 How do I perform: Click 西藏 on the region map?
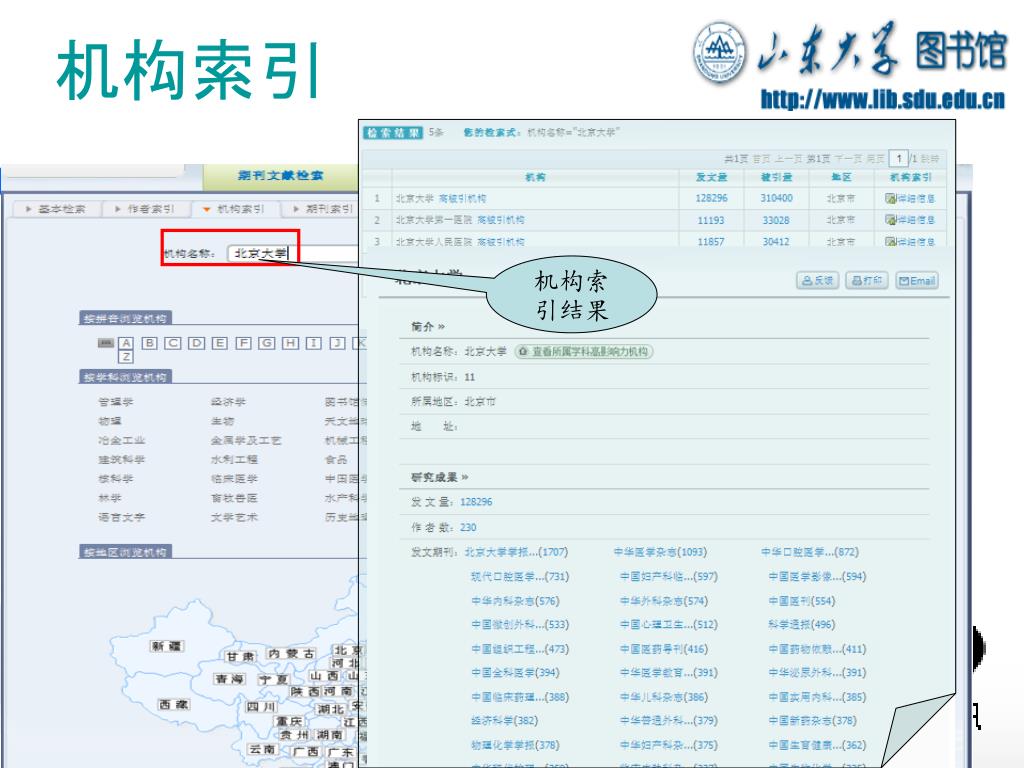click(174, 705)
